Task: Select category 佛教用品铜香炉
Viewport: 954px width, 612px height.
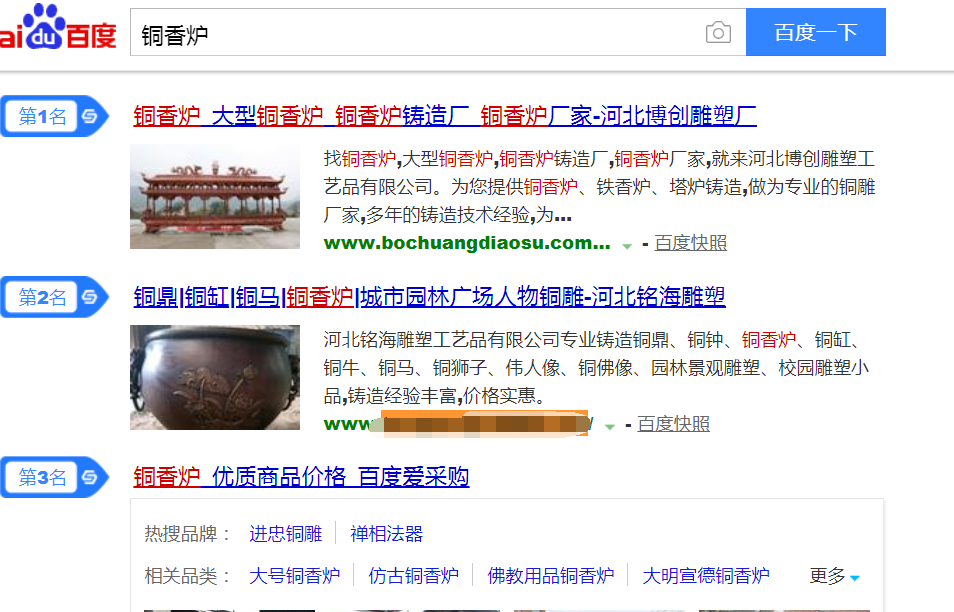Action: tap(551, 575)
